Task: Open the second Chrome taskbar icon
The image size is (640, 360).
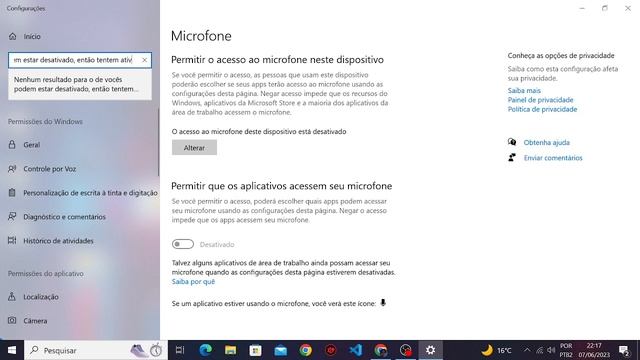Action: (380, 350)
